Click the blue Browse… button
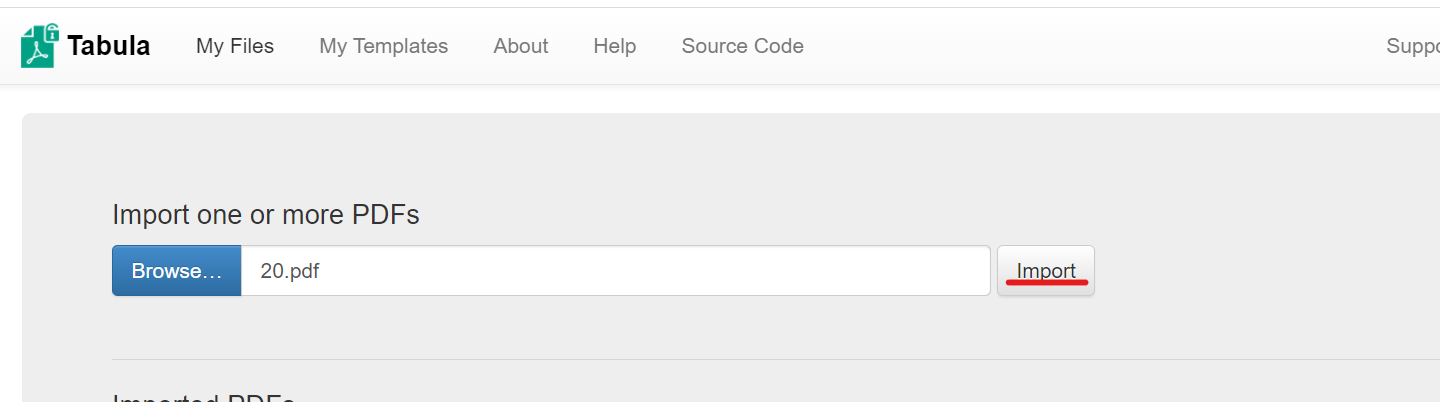 tap(177, 271)
